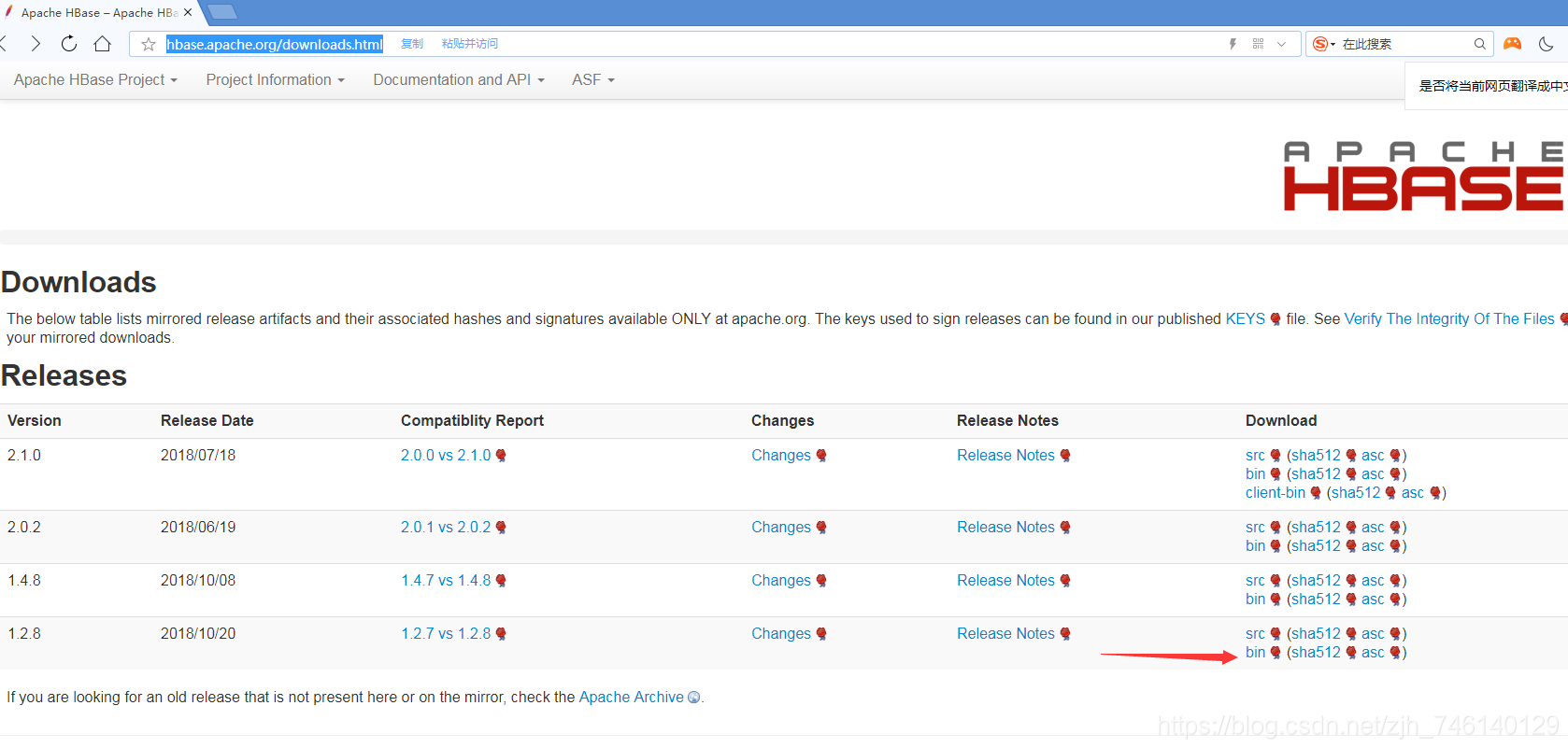The width and height of the screenshot is (1568, 748).
Task: Click the Compatiblity Report column header
Action: coord(472,420)
